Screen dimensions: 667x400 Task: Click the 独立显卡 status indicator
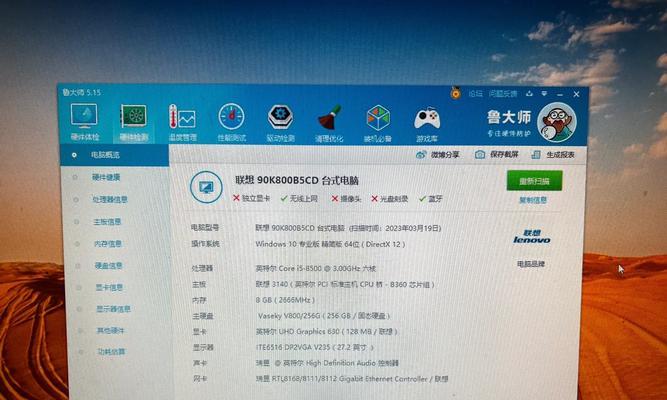pos(251,198)
